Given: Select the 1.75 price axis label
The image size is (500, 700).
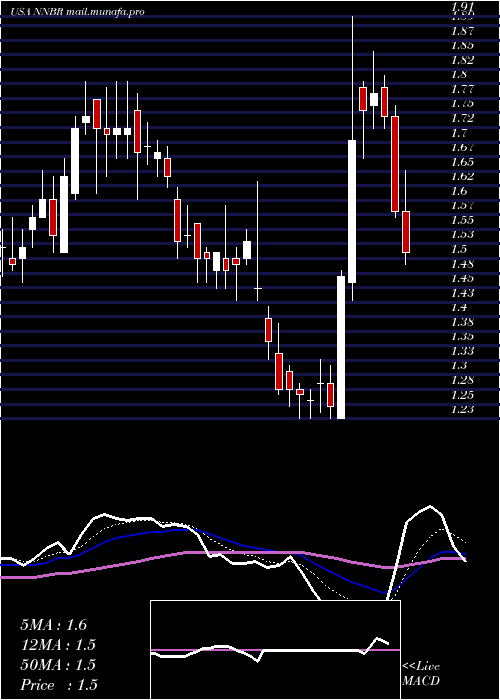Looking at the screenshot, I should (x=462, y=104).
